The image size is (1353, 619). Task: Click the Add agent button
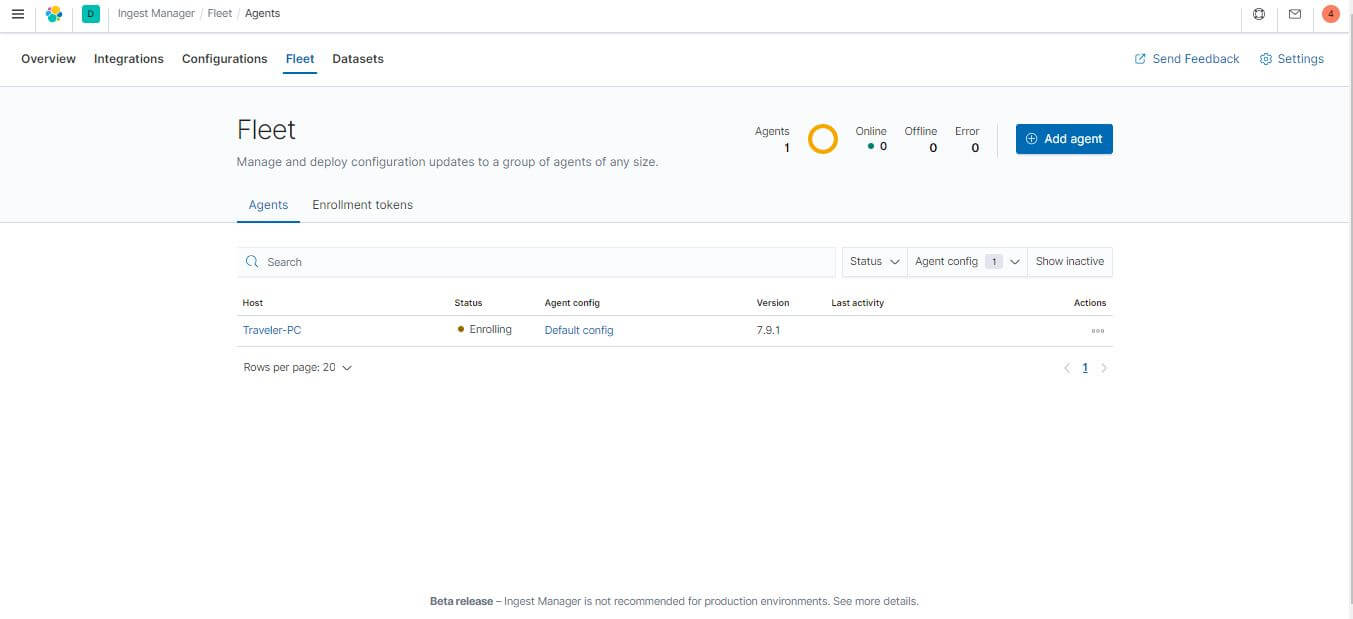point(1063,138)
